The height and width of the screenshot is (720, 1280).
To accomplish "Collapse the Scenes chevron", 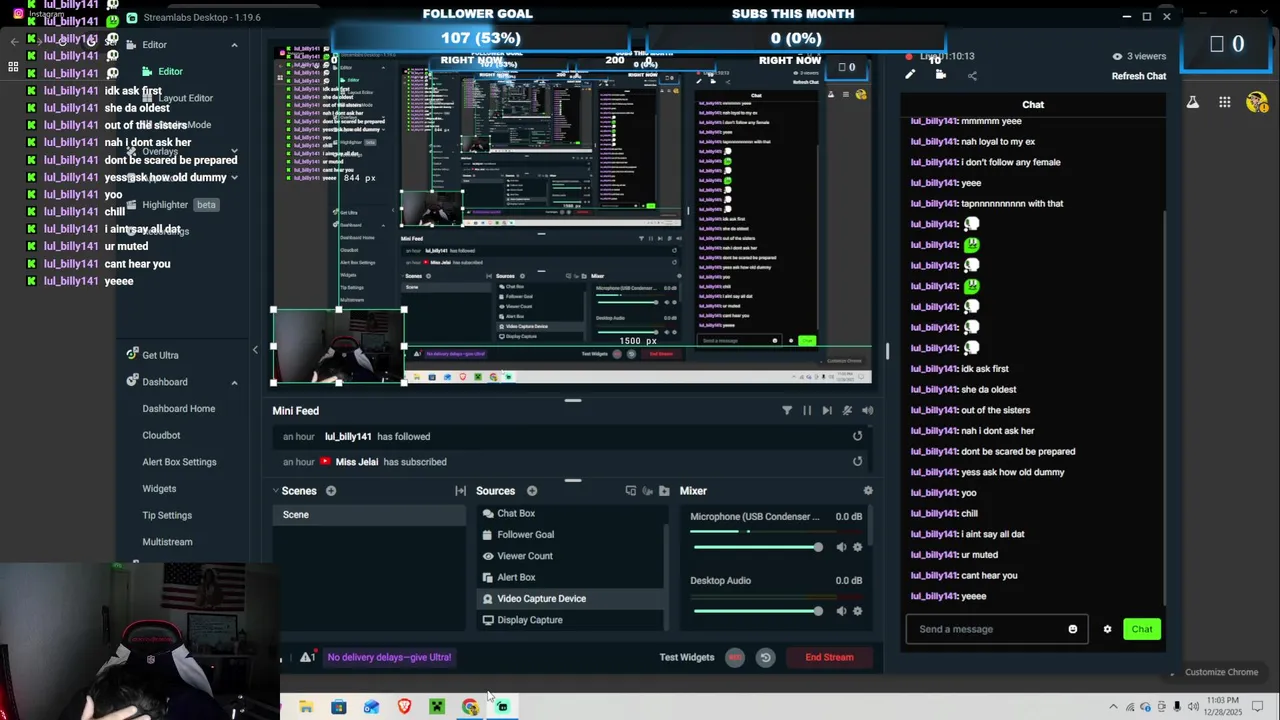I will 276,491.
